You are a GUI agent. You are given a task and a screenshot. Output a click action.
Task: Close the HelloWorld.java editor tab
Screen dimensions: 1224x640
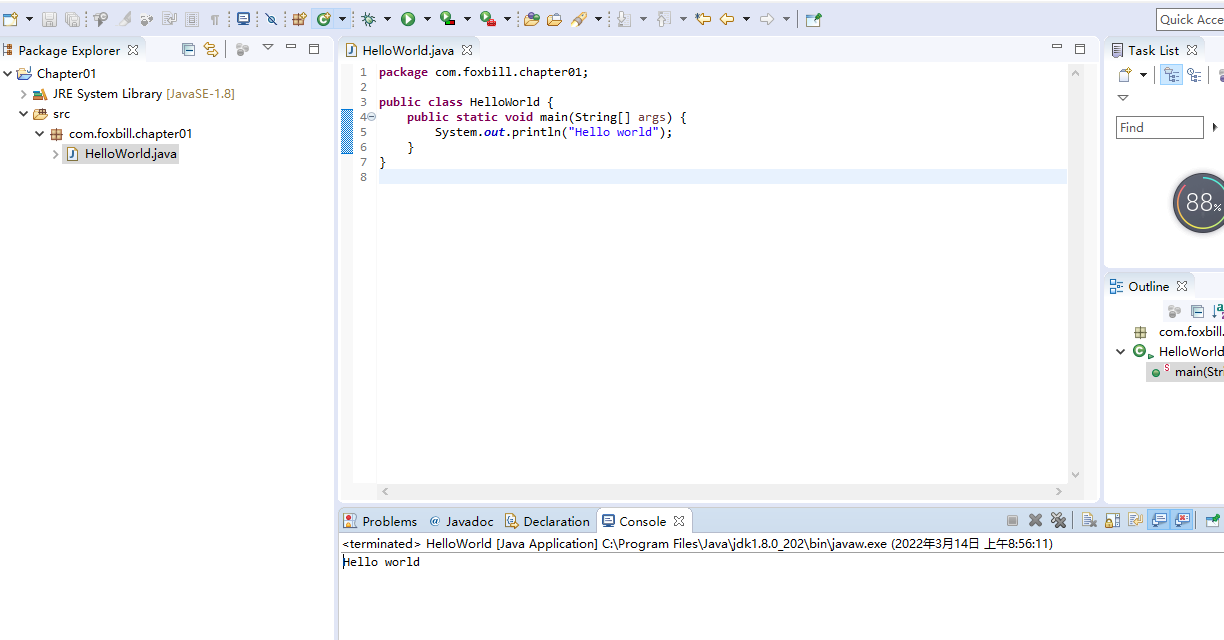(x=467, y=50)
